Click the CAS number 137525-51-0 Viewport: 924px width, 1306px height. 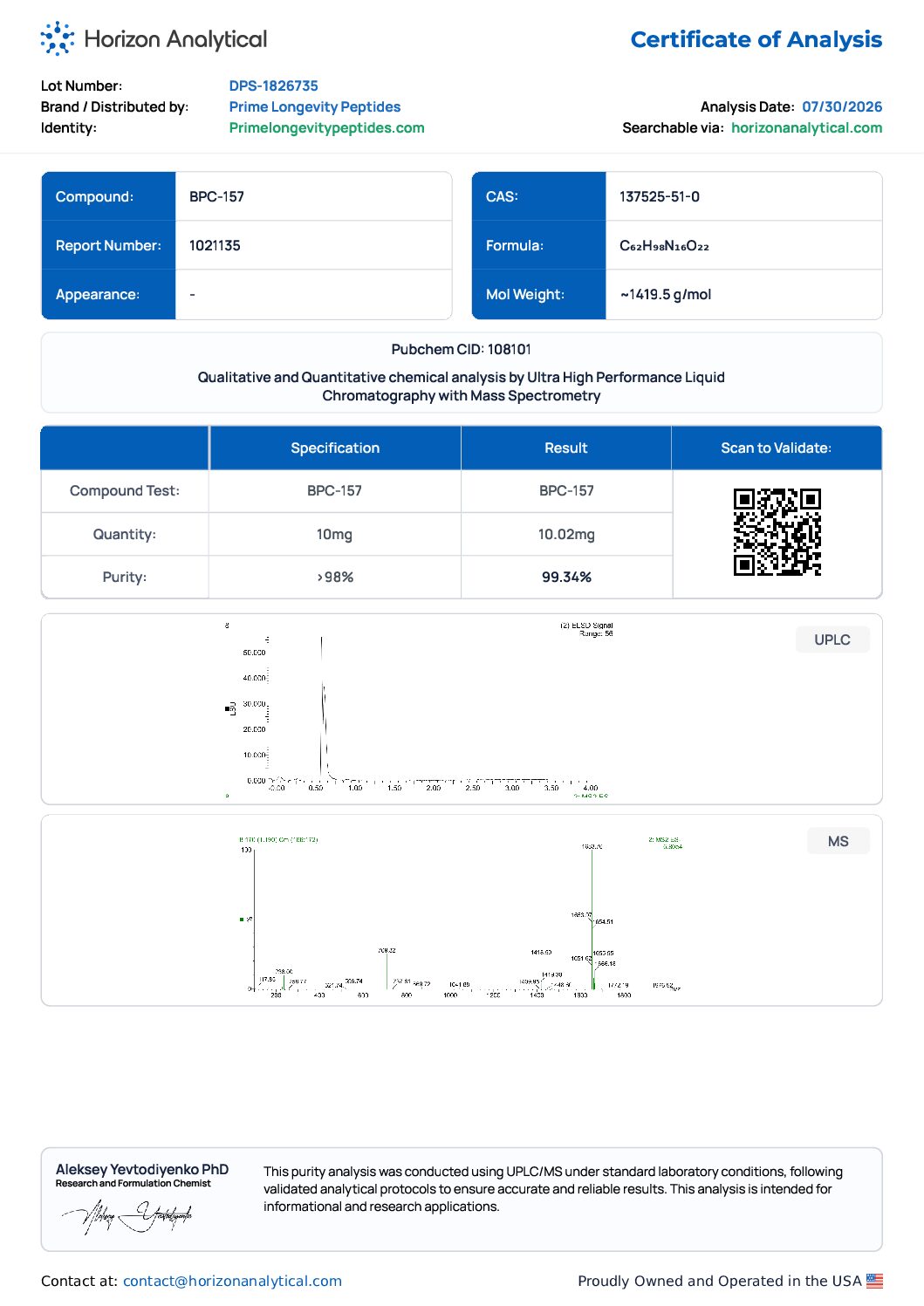[x=660, y=196]
